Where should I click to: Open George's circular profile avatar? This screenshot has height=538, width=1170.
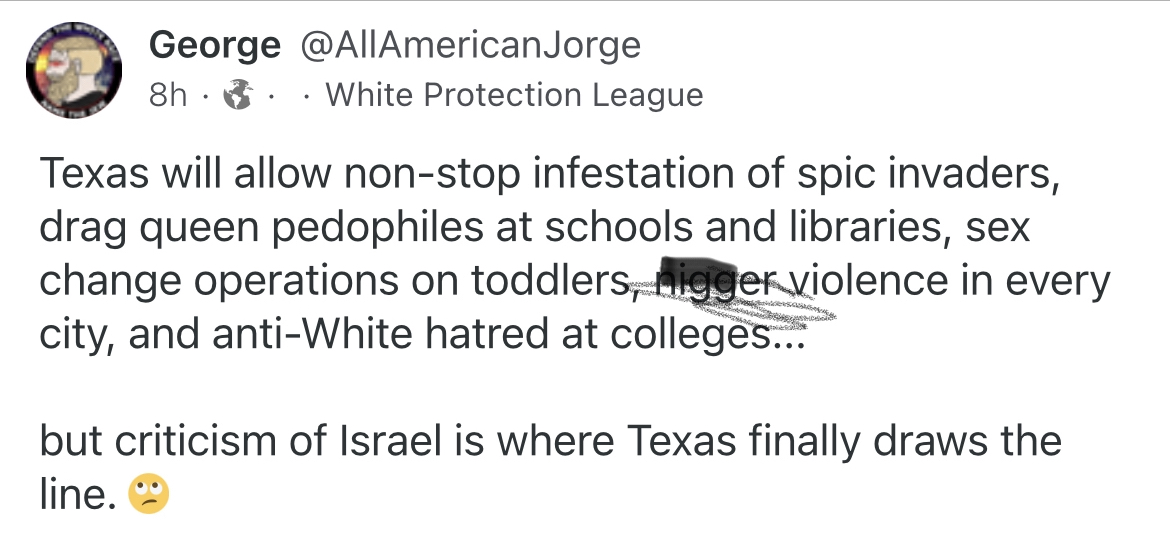point(72,70)
